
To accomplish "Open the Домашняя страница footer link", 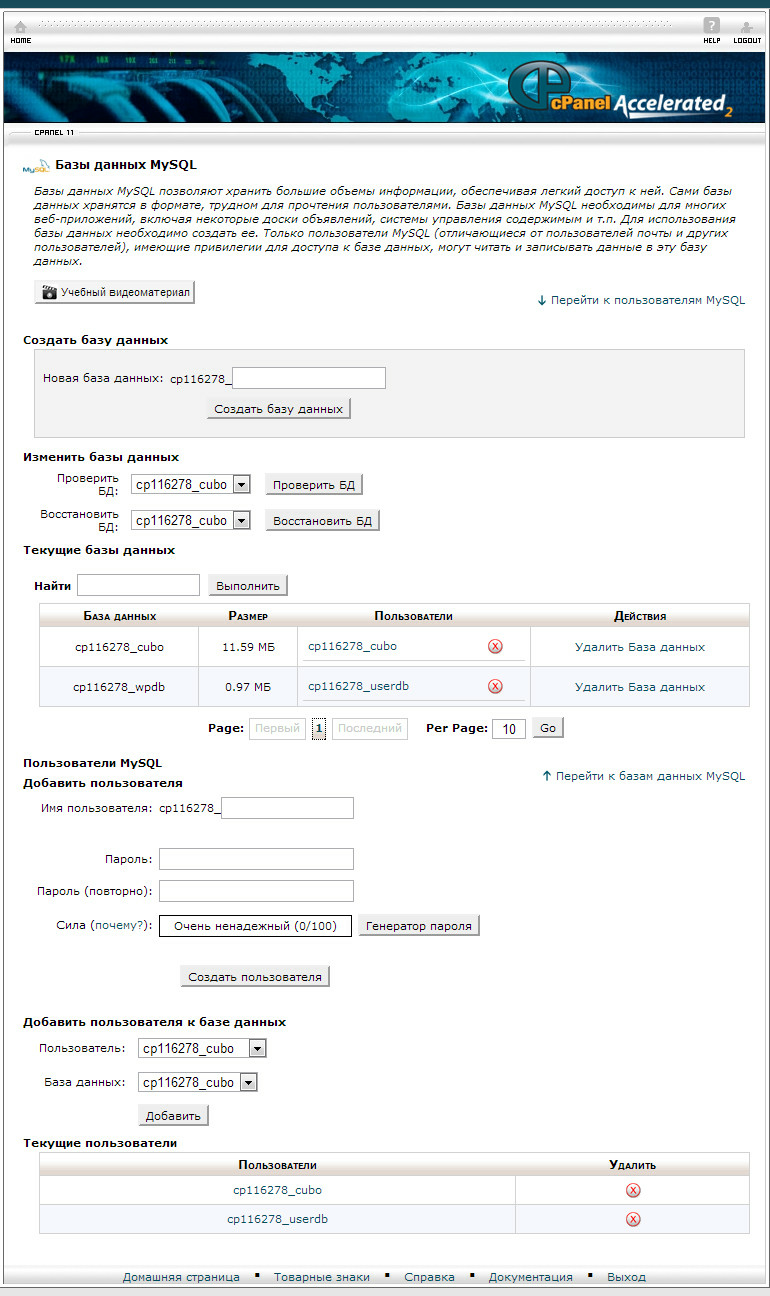I will click(181, 1277).
